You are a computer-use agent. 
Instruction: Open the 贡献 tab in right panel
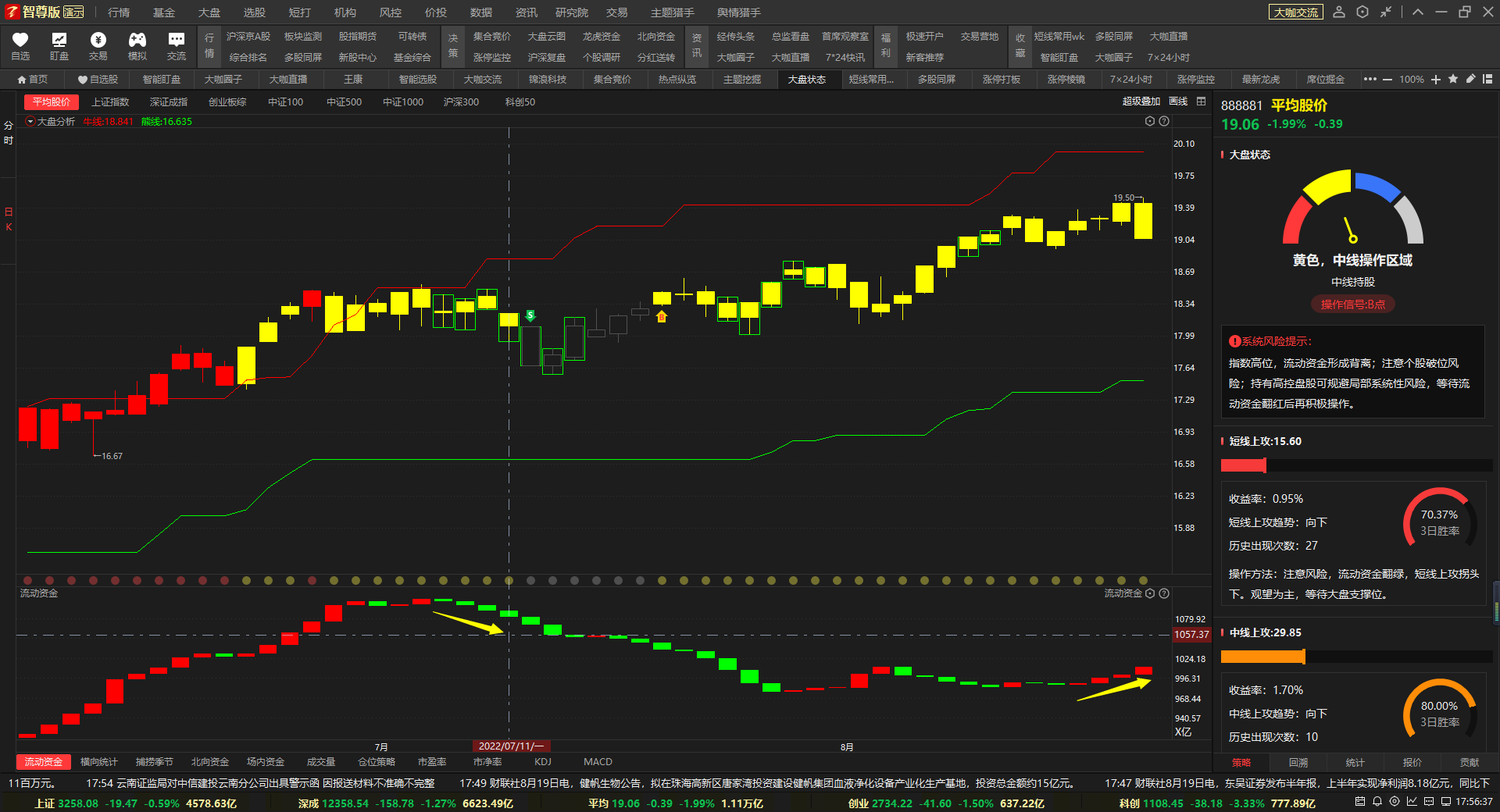pos(1470,763)
